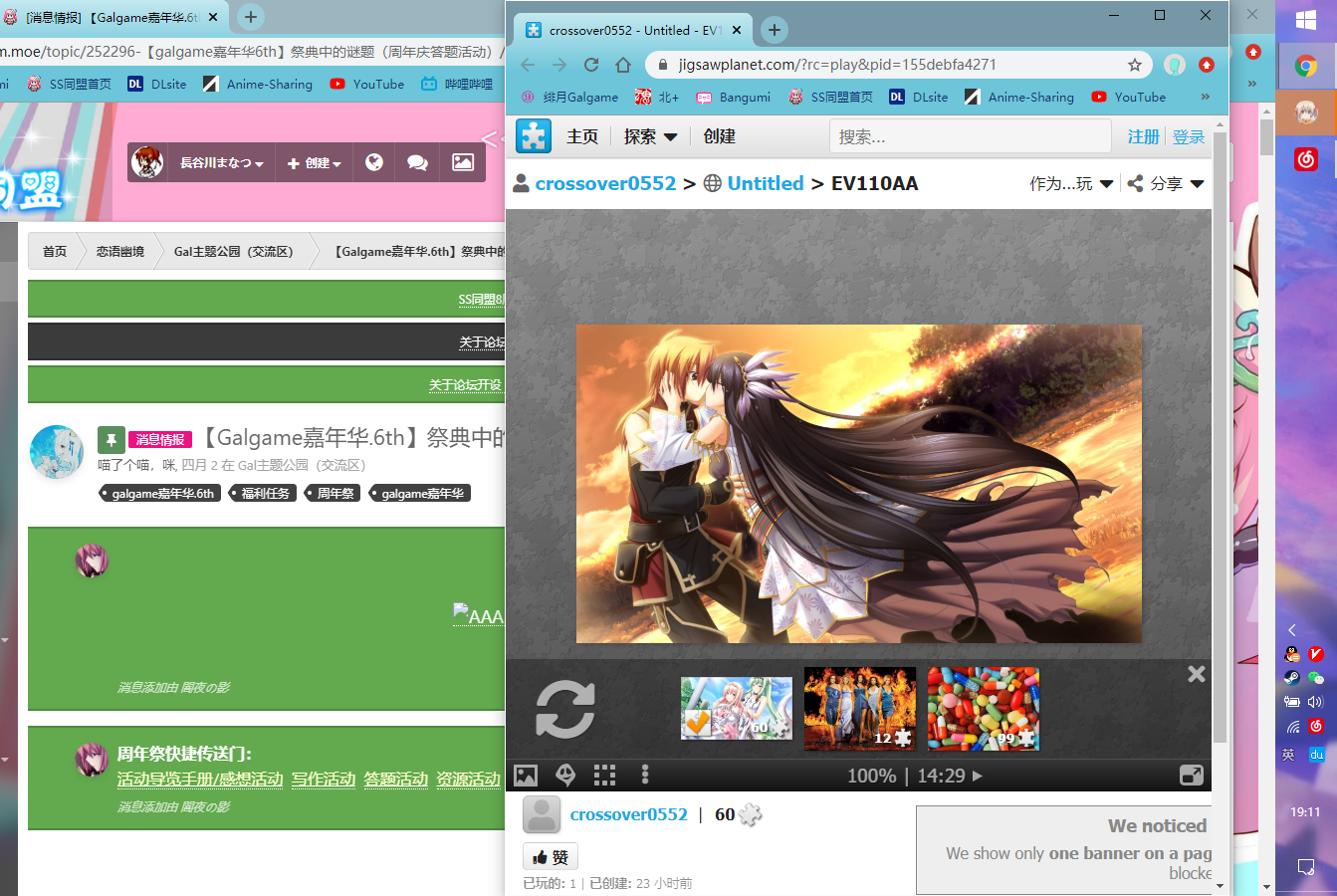Expand the 探索 dropdown menu
Image resolution: width=1337 pixels, height=896 pixels.
pos(650,136)
